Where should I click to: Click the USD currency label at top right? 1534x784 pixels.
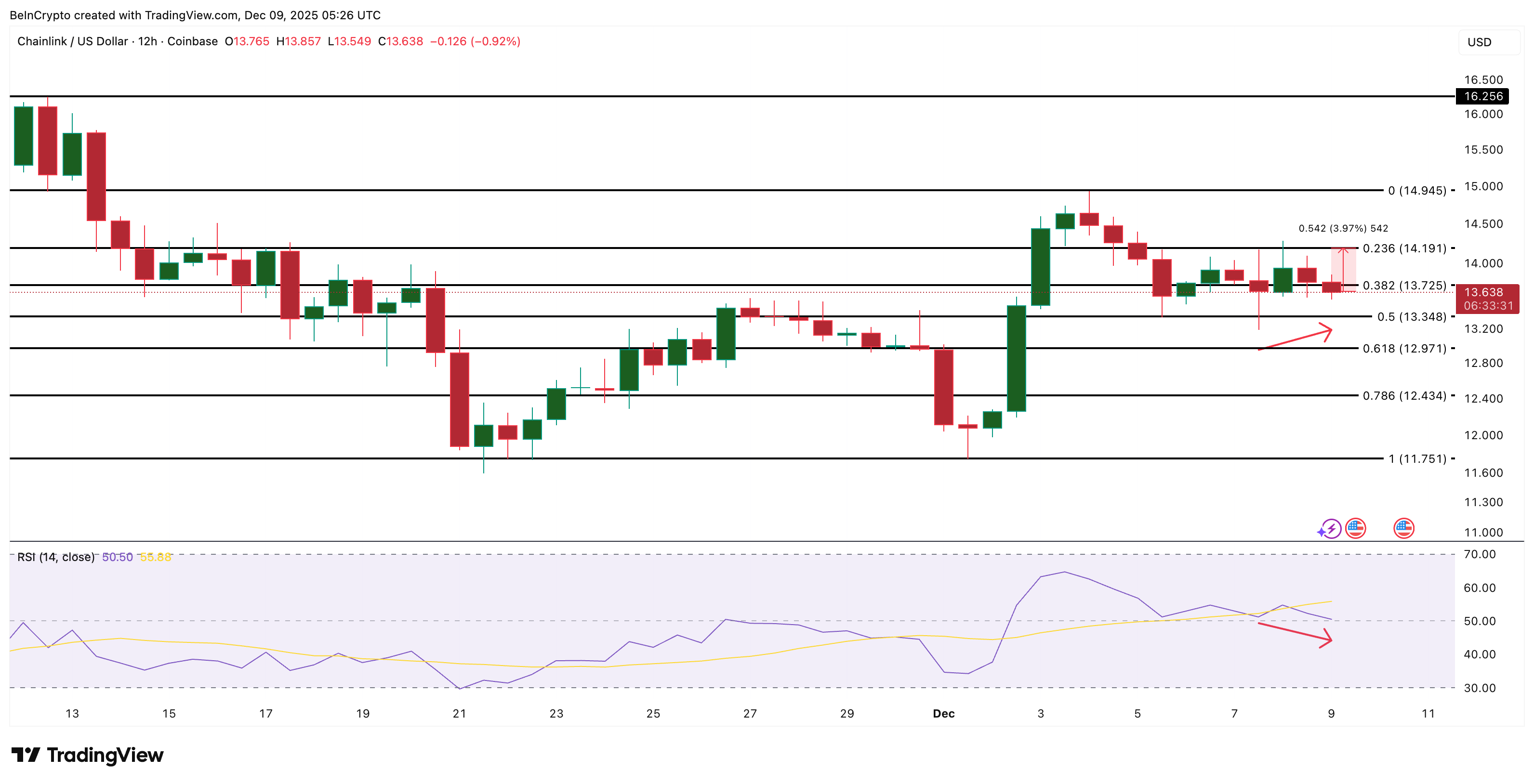(1479, 42)
